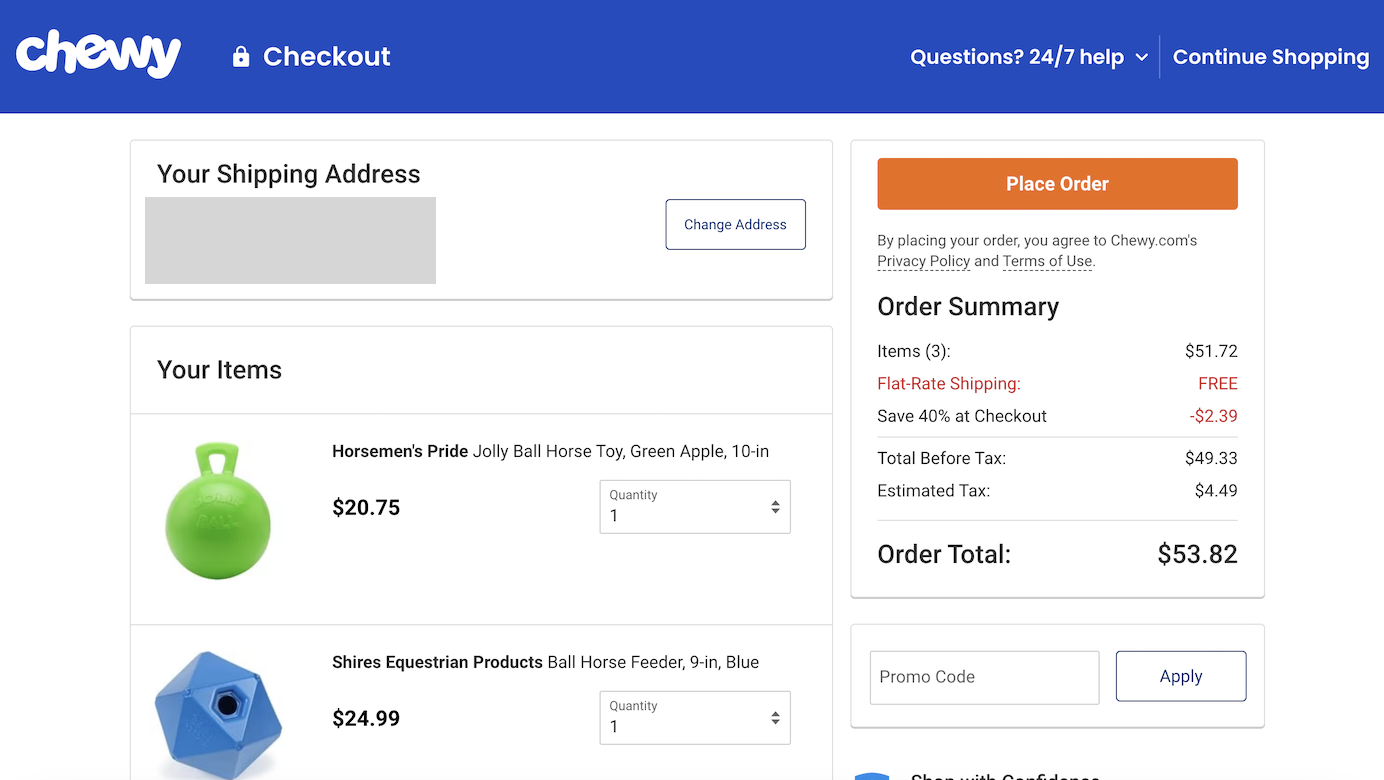Increase Jolly Ball quantity with the stepper
1384x780 pixels.
(775, 501)
